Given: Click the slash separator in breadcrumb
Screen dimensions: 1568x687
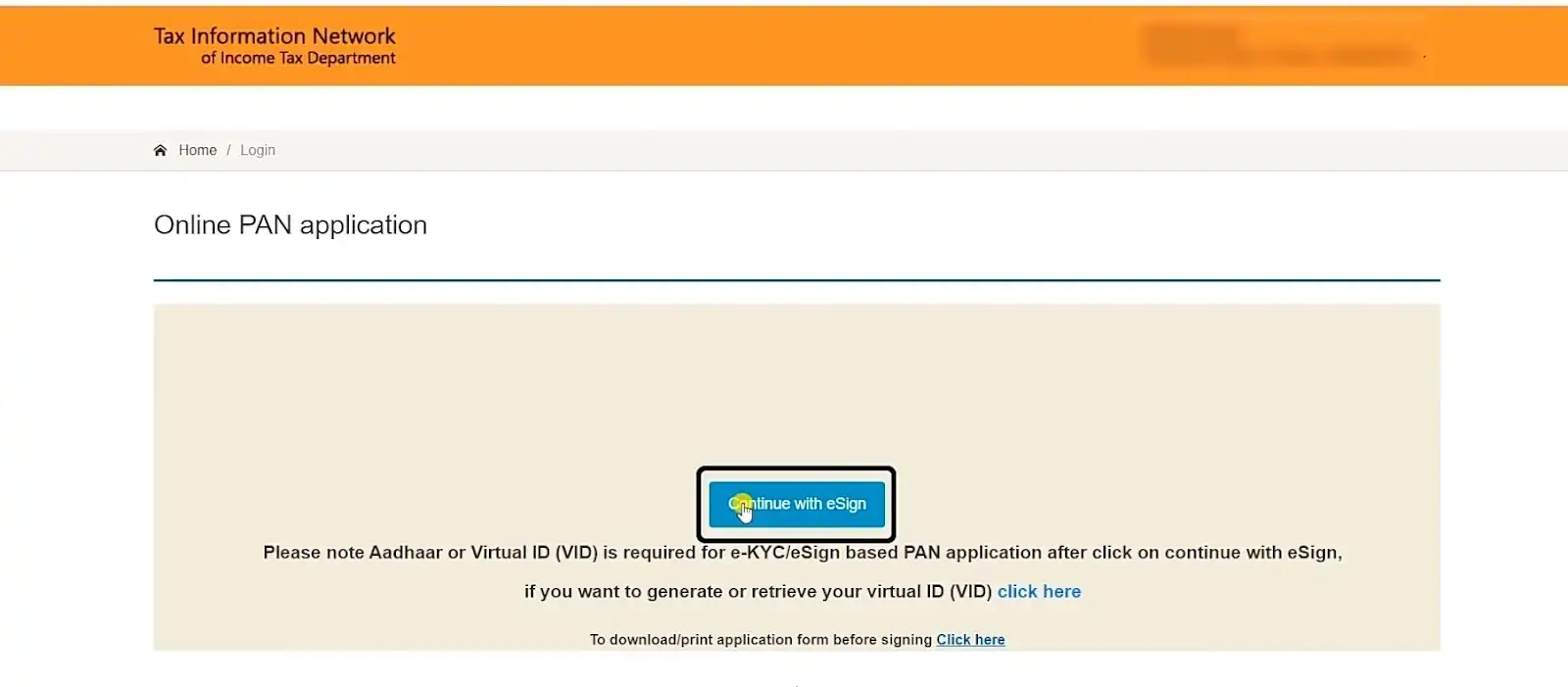Looking at the screenshot, I should point(228,150).
